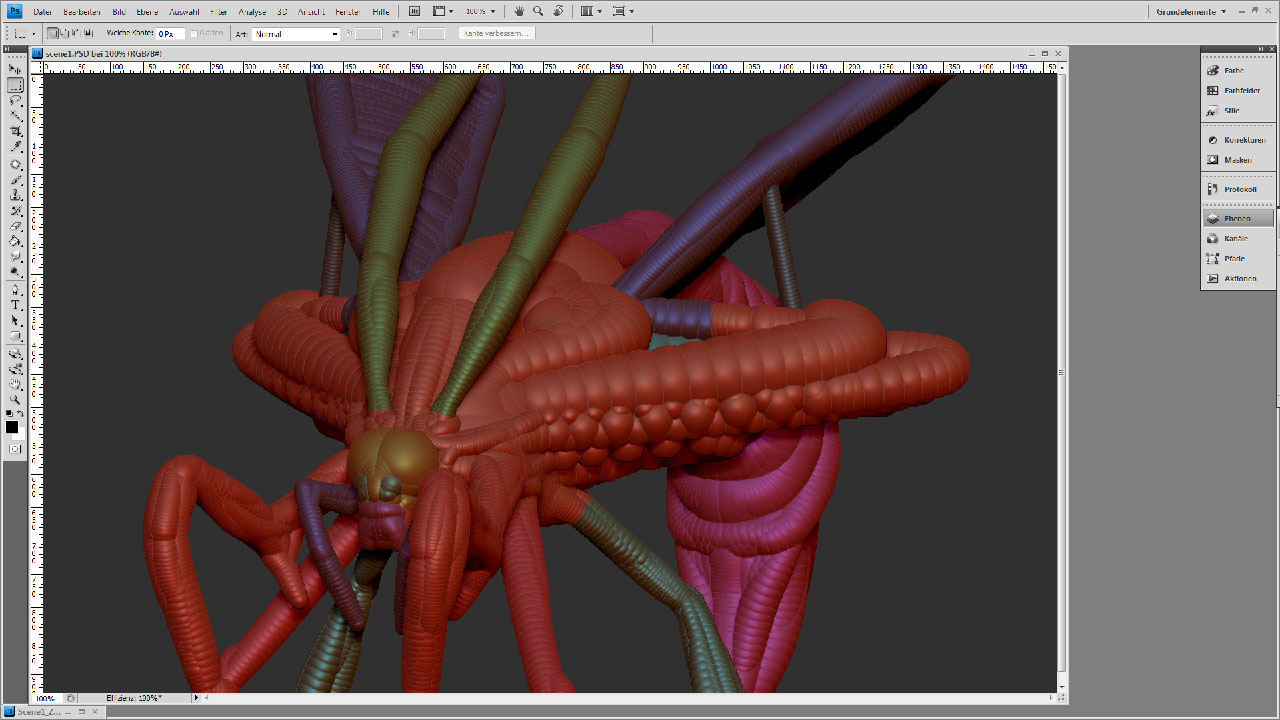Click the Weiche Kante input field
Image resolution: width=1280 pixels, height=720 pixels.
[170, 34]
